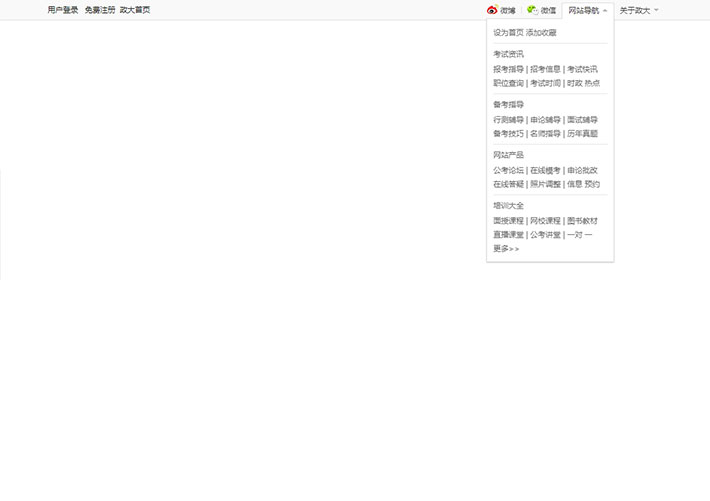
Task: Click the WeChat (微信) icon
Action: (532, 10)
